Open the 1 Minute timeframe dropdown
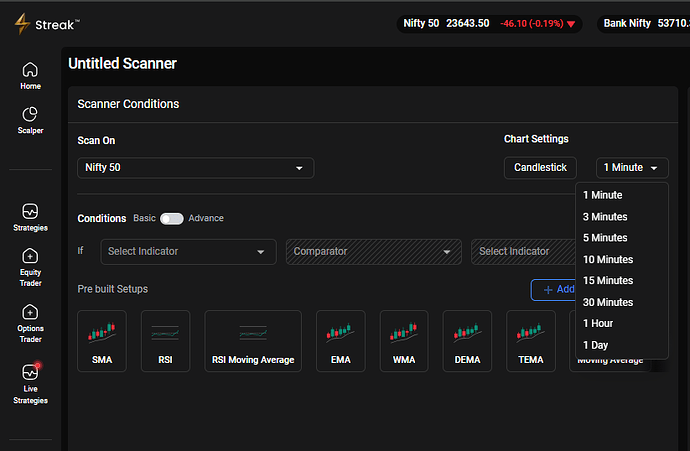This screenshot has height=451, width=690. 632,168
